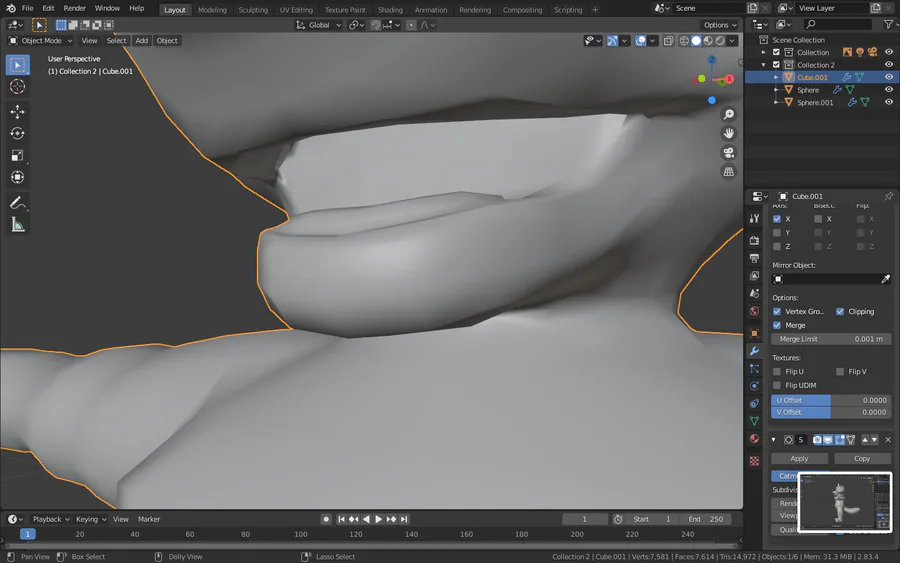Select the Measure tool

(17, 225)
